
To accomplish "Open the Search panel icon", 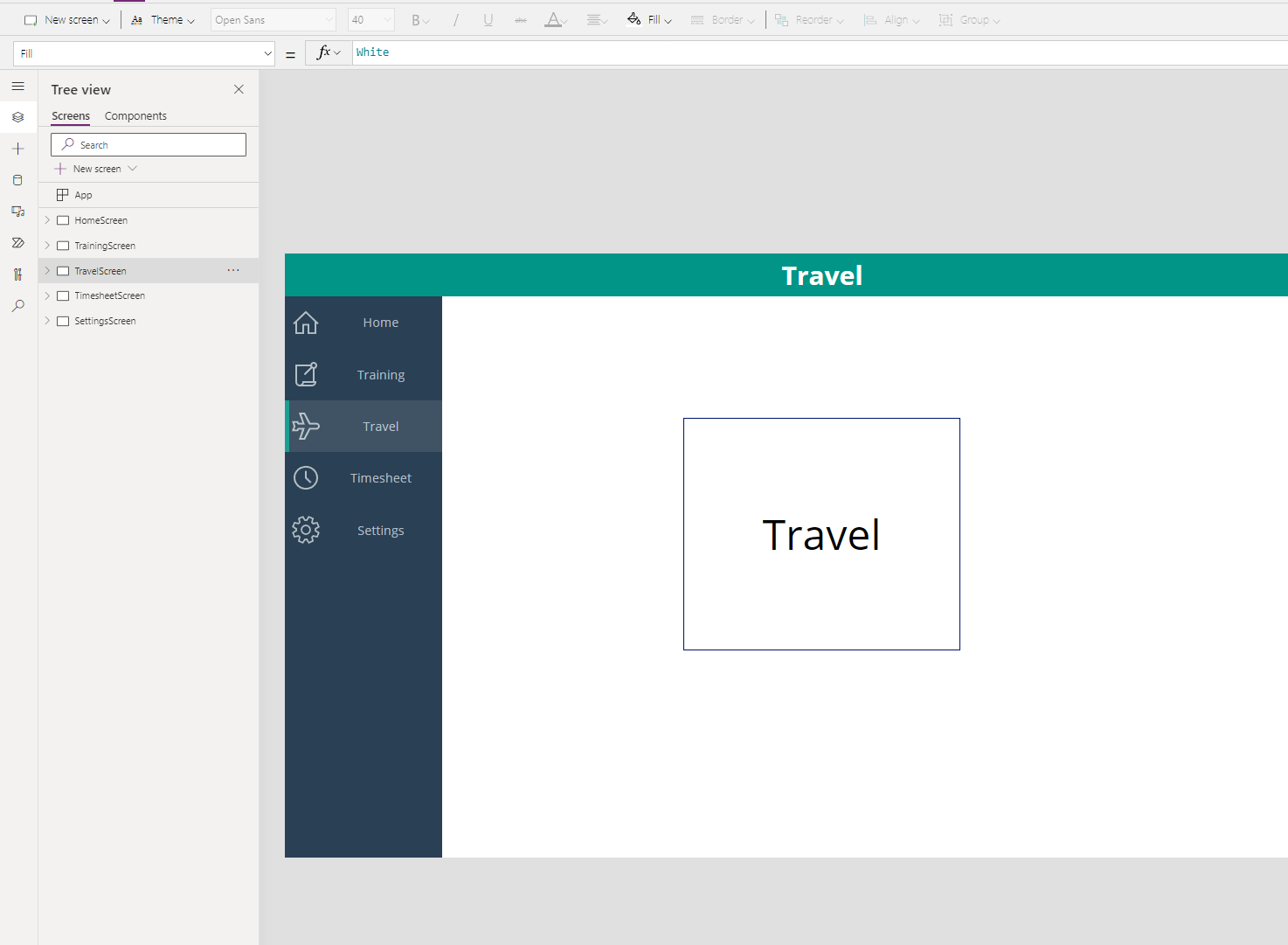I will [18, 305].
